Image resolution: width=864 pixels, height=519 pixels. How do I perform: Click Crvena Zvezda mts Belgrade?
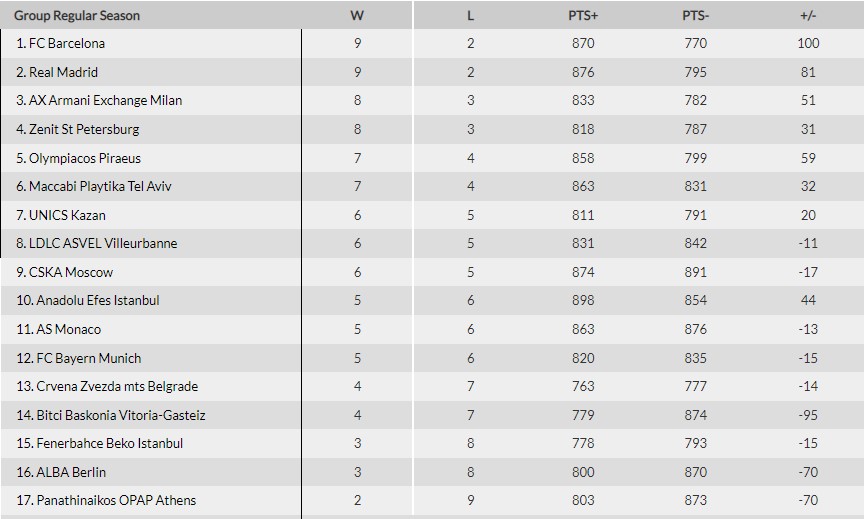116,386
